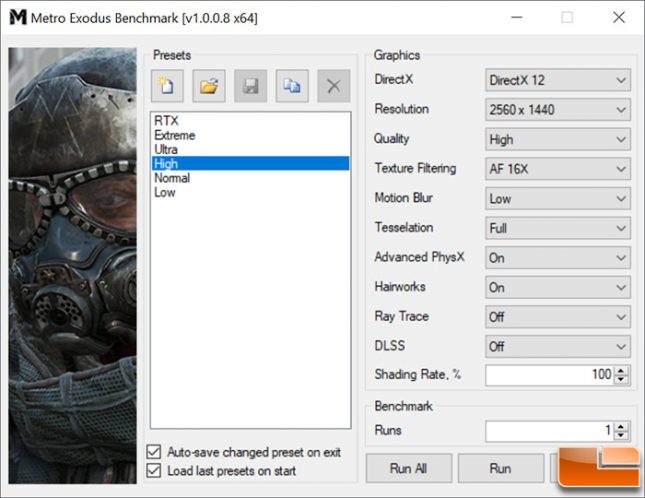
Task: Open the DLSS dropdown
Action: (557, 347)
